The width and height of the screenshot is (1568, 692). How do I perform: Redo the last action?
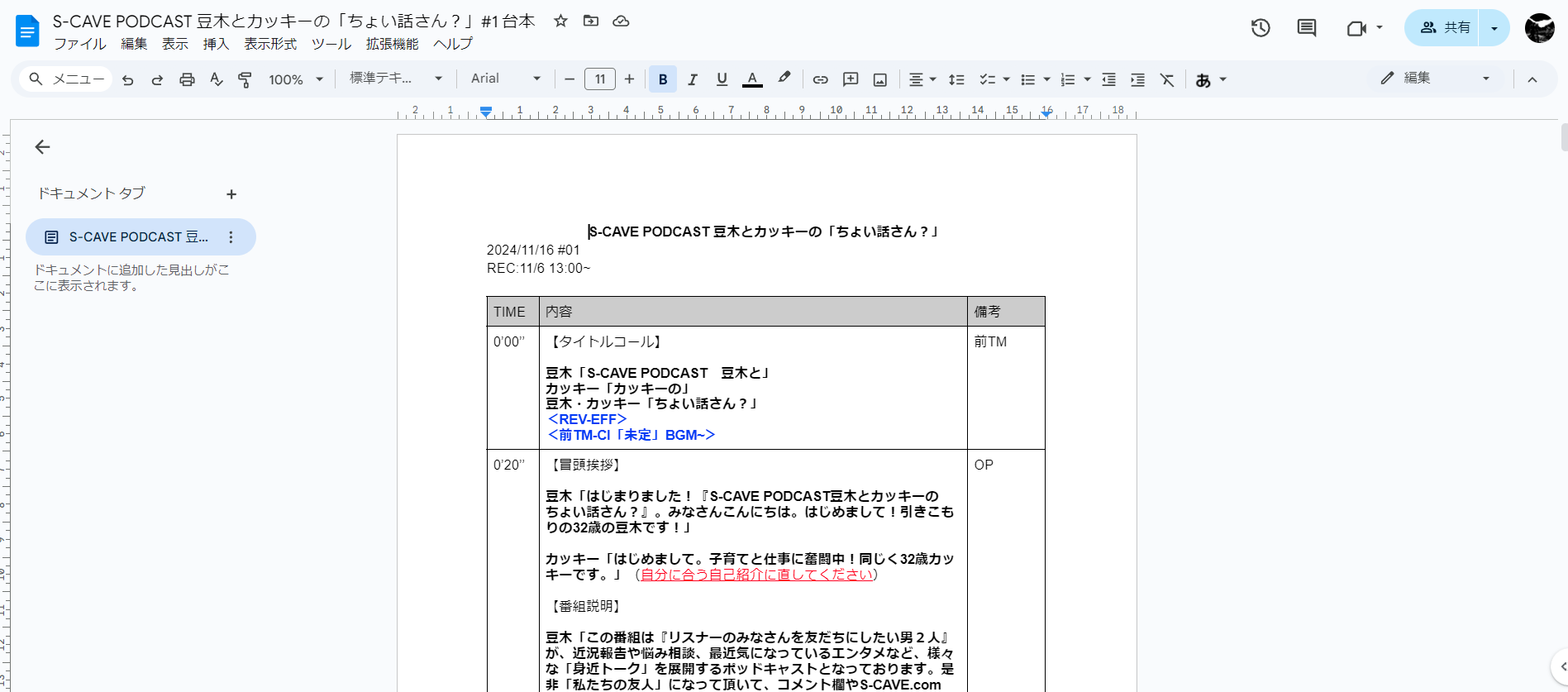[x=157, y=79]
